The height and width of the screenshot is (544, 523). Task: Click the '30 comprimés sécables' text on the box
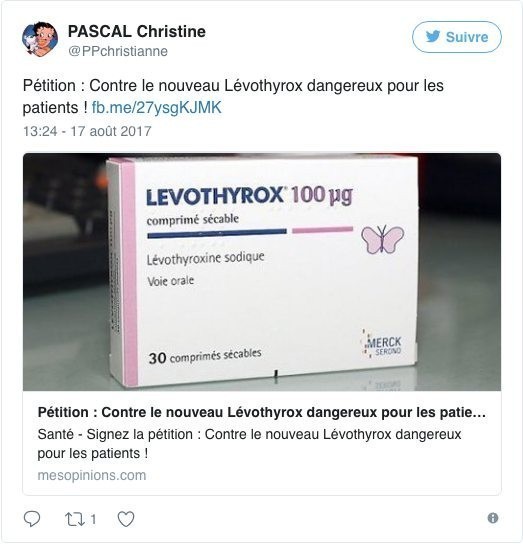[x=205, y=356]
